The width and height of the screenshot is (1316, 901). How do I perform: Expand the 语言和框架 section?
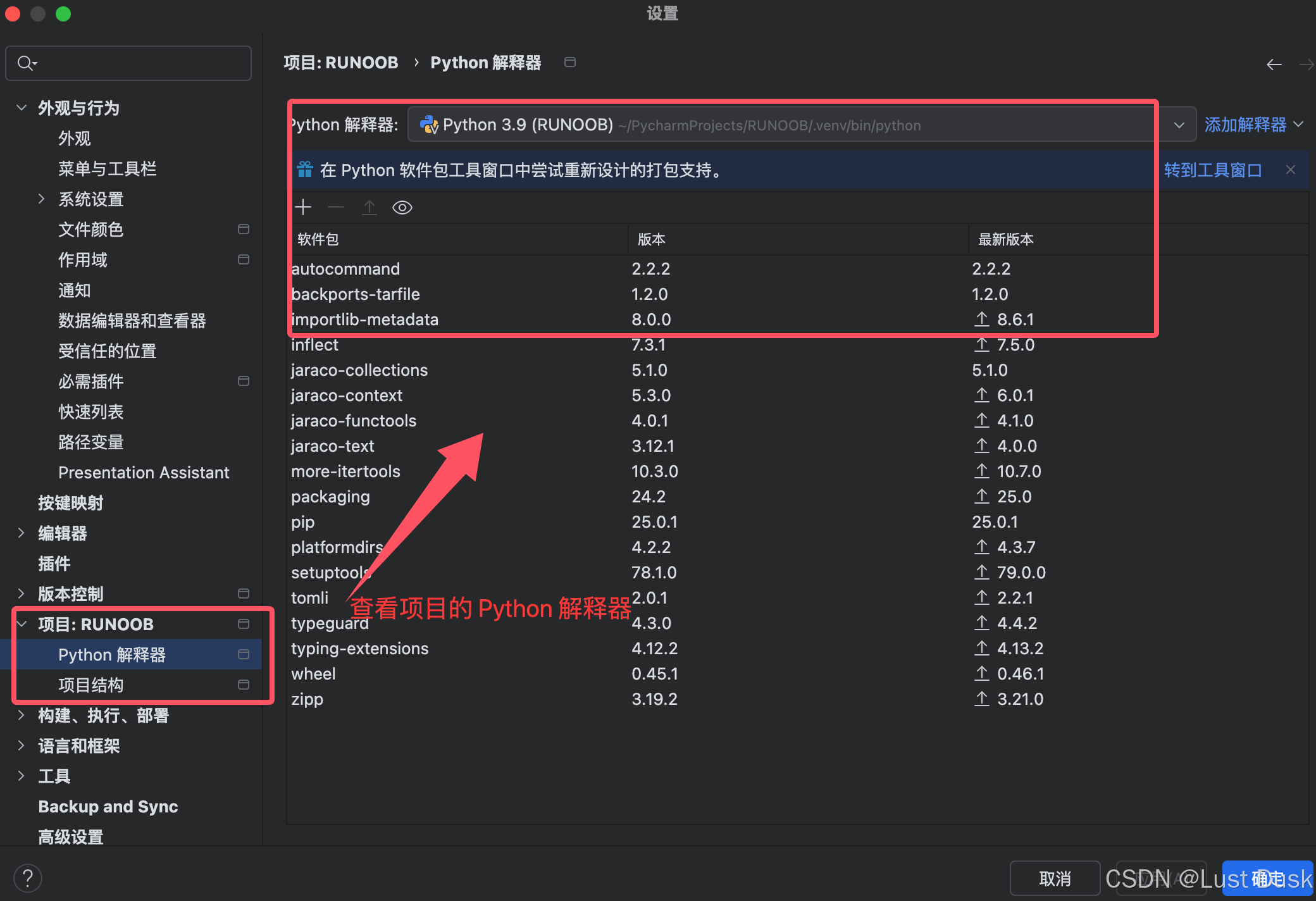tap(22, 745)
